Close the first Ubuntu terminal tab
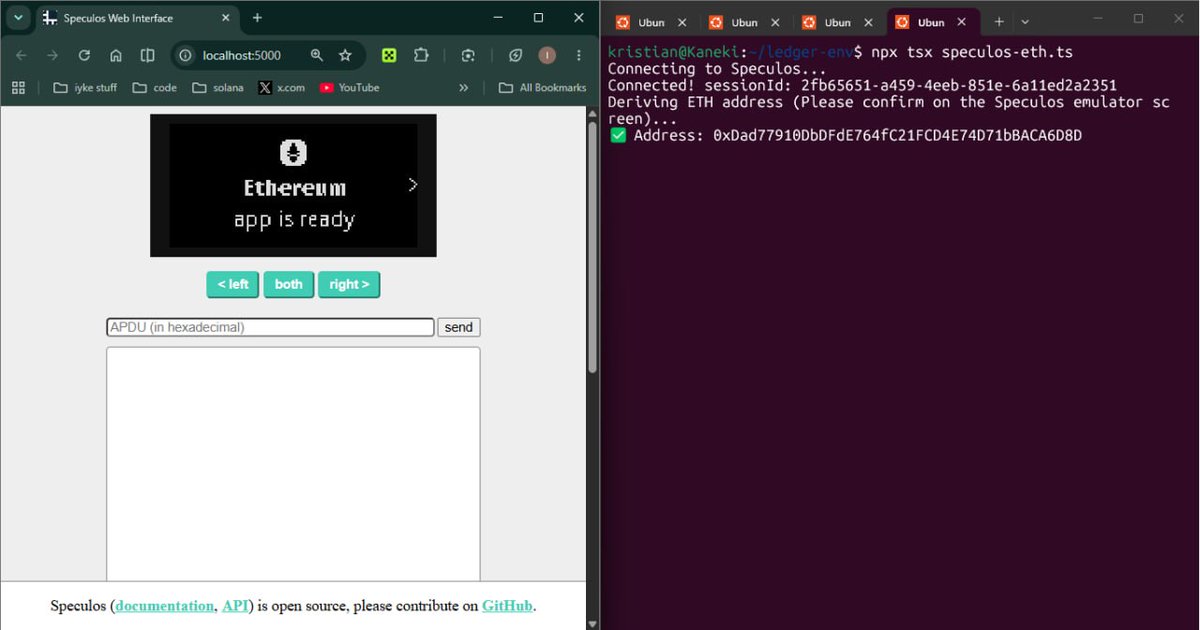The height and width of the screenshot is (630, 1200). [x=682, y=22]
